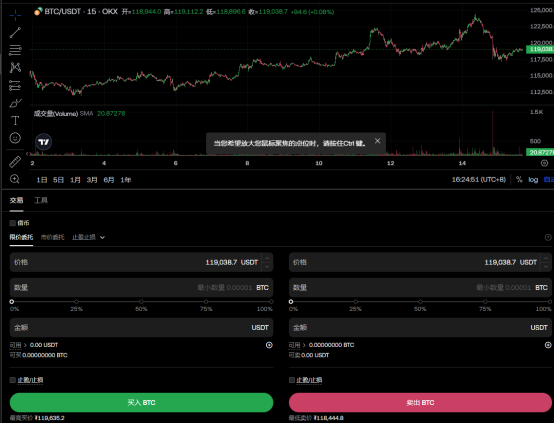Select the 市价委托 order type tab
Viewport: 554px width, 423px height.
tap(52, 237)
